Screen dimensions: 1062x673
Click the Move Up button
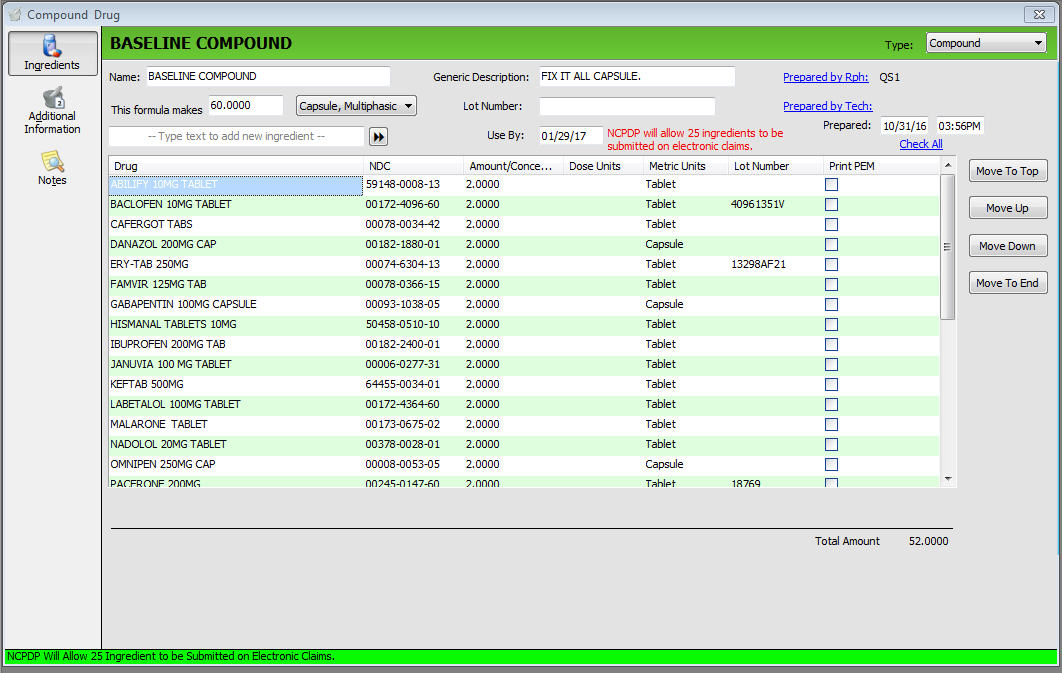click(x=1008, y=208)
